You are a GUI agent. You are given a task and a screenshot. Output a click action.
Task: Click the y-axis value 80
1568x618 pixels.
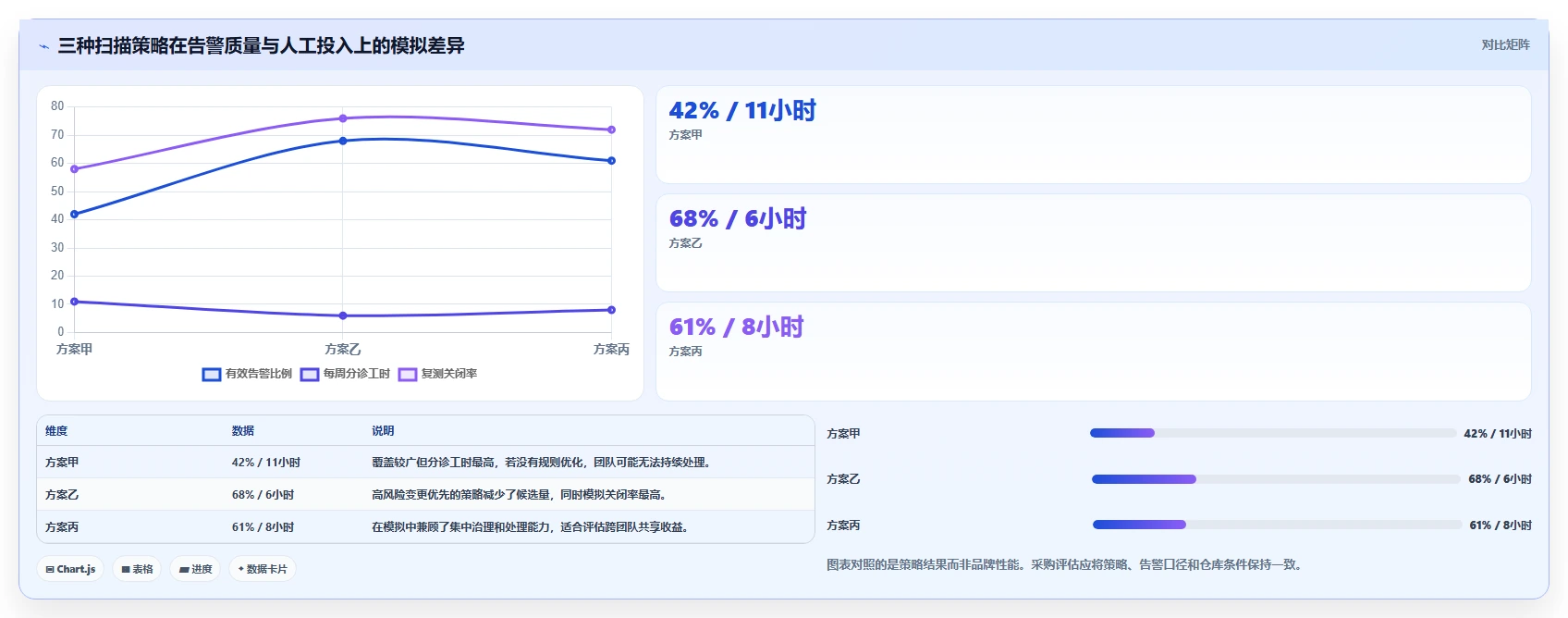pos(57,106)
